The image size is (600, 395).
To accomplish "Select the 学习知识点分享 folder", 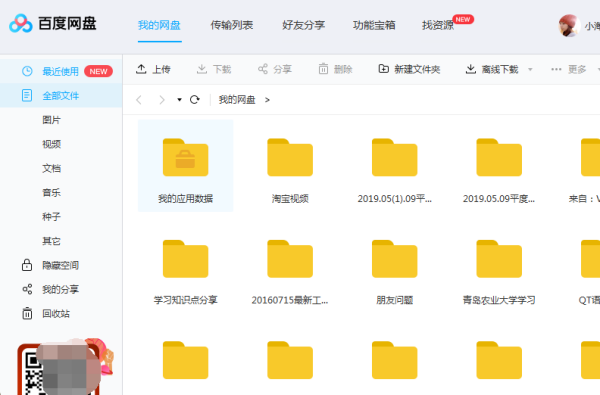I will [x=186, y=272].
